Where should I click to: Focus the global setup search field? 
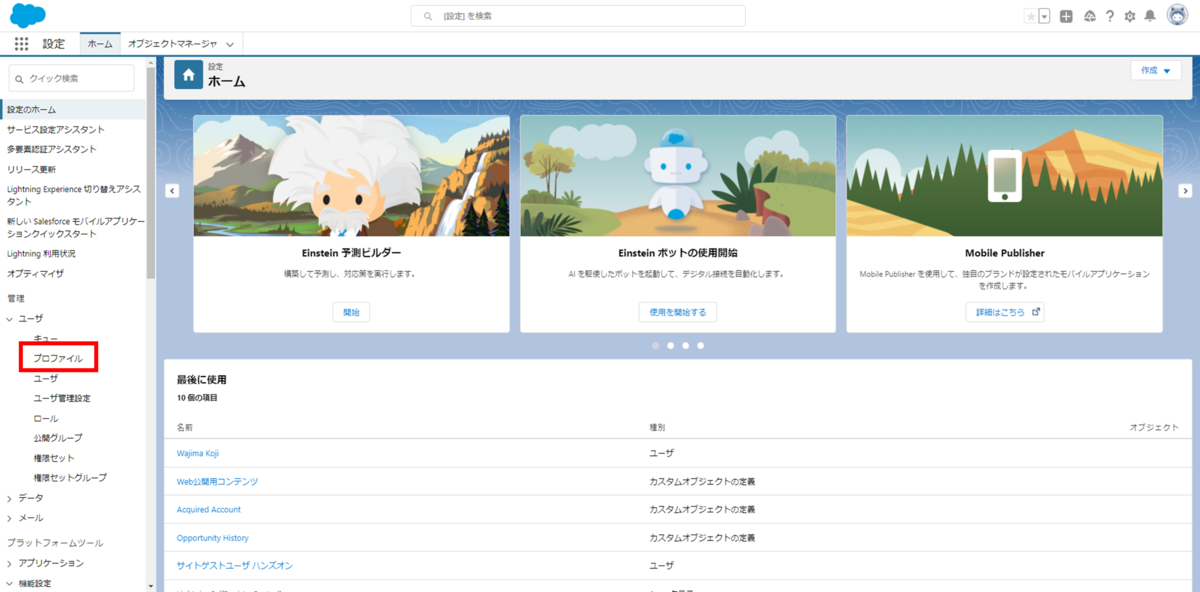578,16
